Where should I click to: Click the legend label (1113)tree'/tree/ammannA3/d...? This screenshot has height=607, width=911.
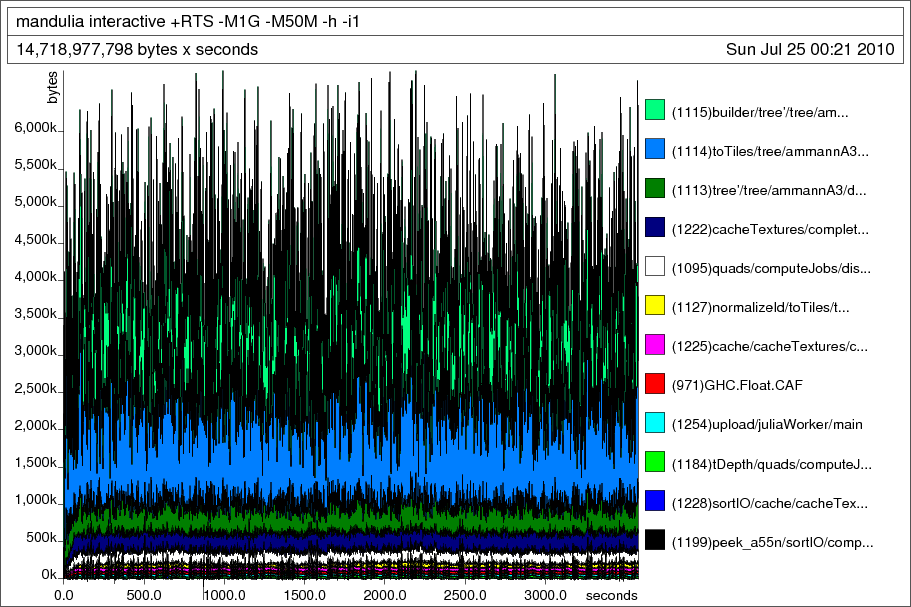click(769, 191)
